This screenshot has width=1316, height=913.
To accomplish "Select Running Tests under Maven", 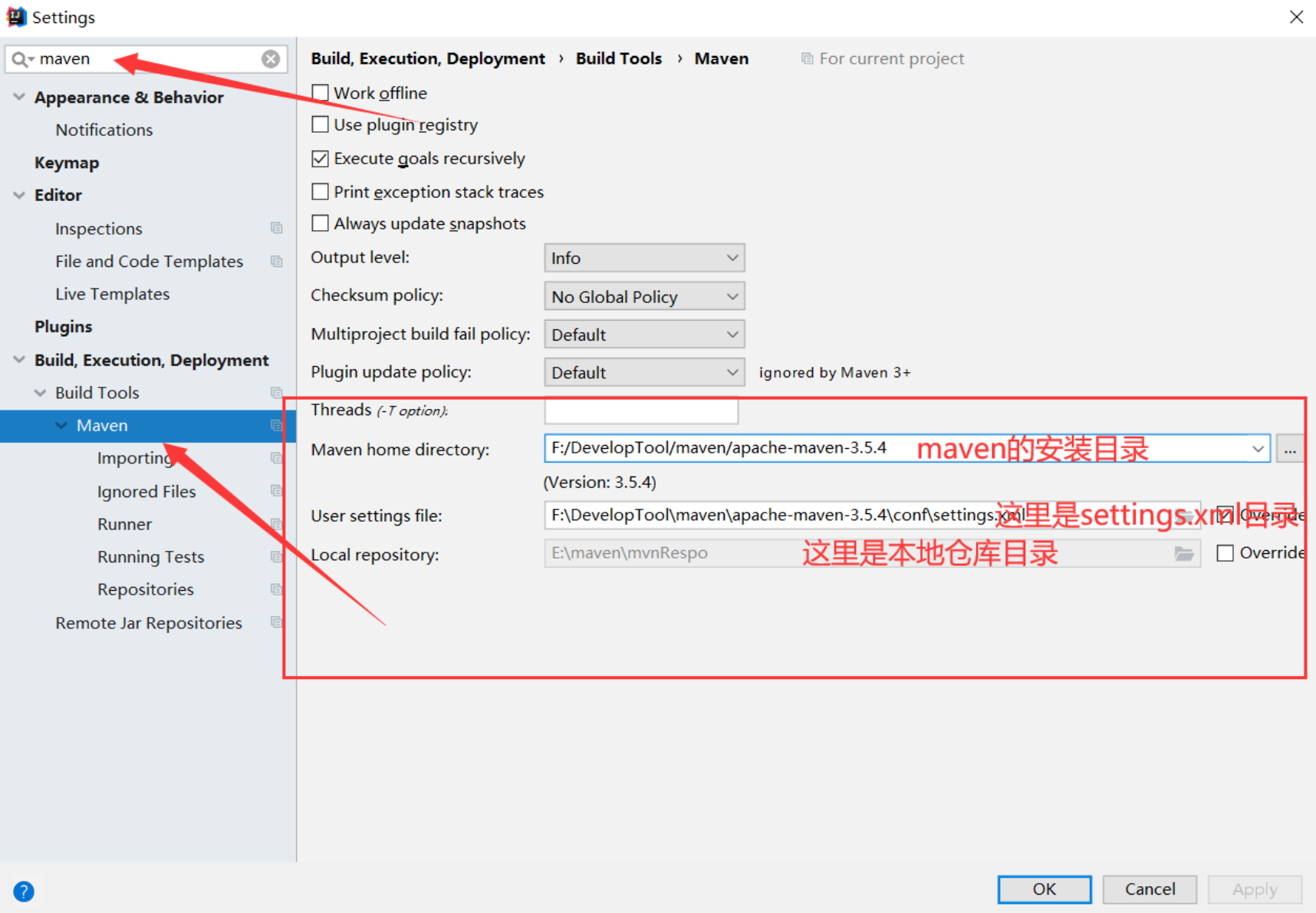I will point(150,557).
